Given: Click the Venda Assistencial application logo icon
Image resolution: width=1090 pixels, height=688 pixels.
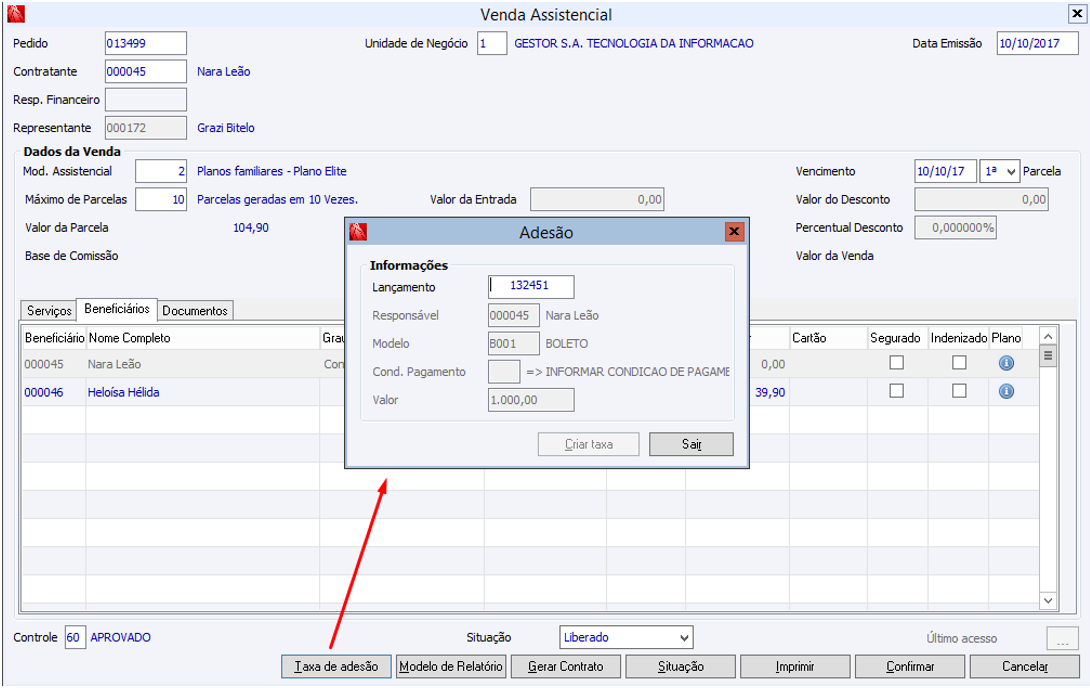Looking at the screenshot, I should (x=16, y=13).
